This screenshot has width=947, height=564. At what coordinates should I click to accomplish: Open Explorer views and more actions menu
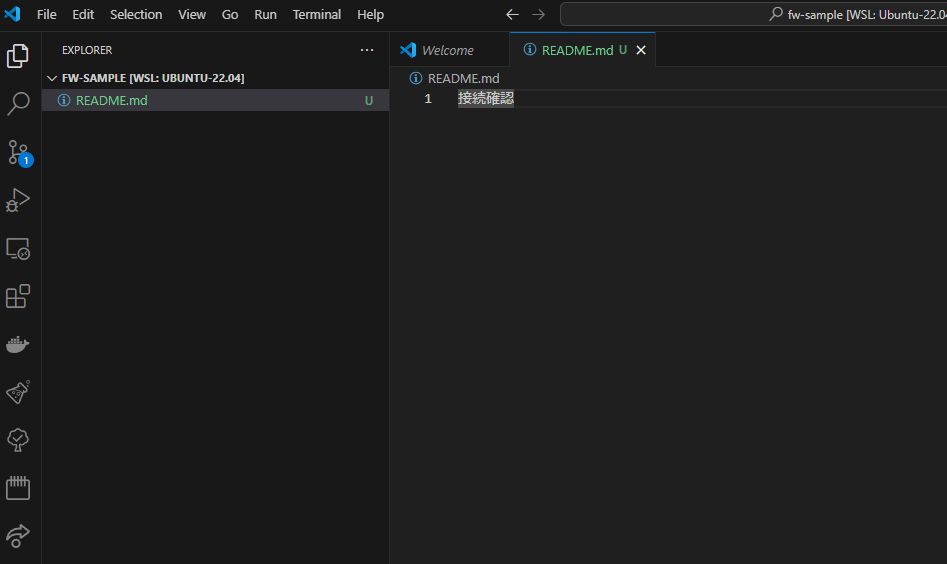(x=367, y=50)
